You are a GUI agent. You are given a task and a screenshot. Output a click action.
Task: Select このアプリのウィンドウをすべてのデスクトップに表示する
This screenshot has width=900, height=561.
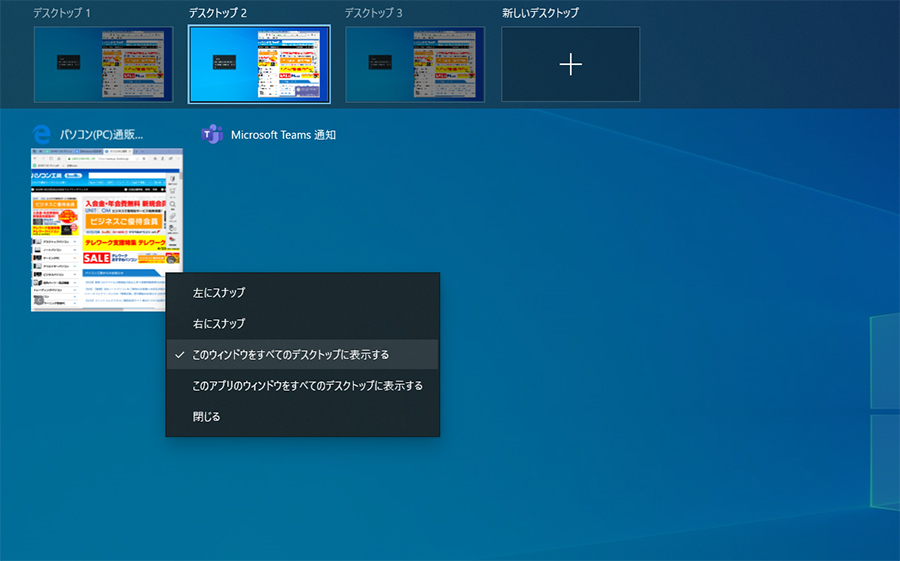click(x=302, y=386)
